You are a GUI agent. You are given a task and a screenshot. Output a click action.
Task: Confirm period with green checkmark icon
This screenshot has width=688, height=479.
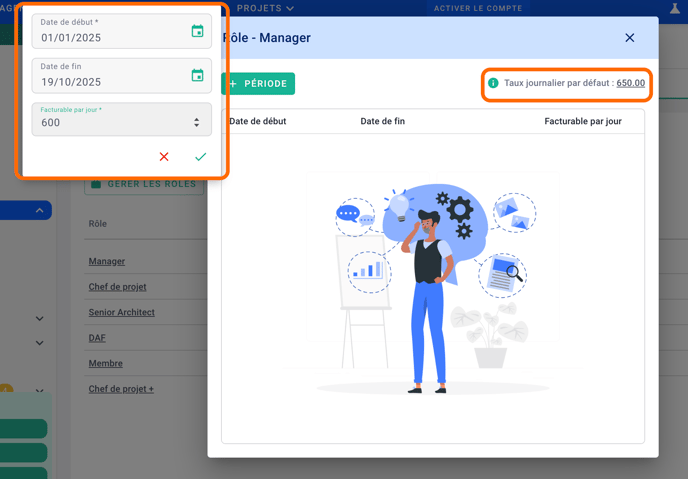[x=200, y=157]
